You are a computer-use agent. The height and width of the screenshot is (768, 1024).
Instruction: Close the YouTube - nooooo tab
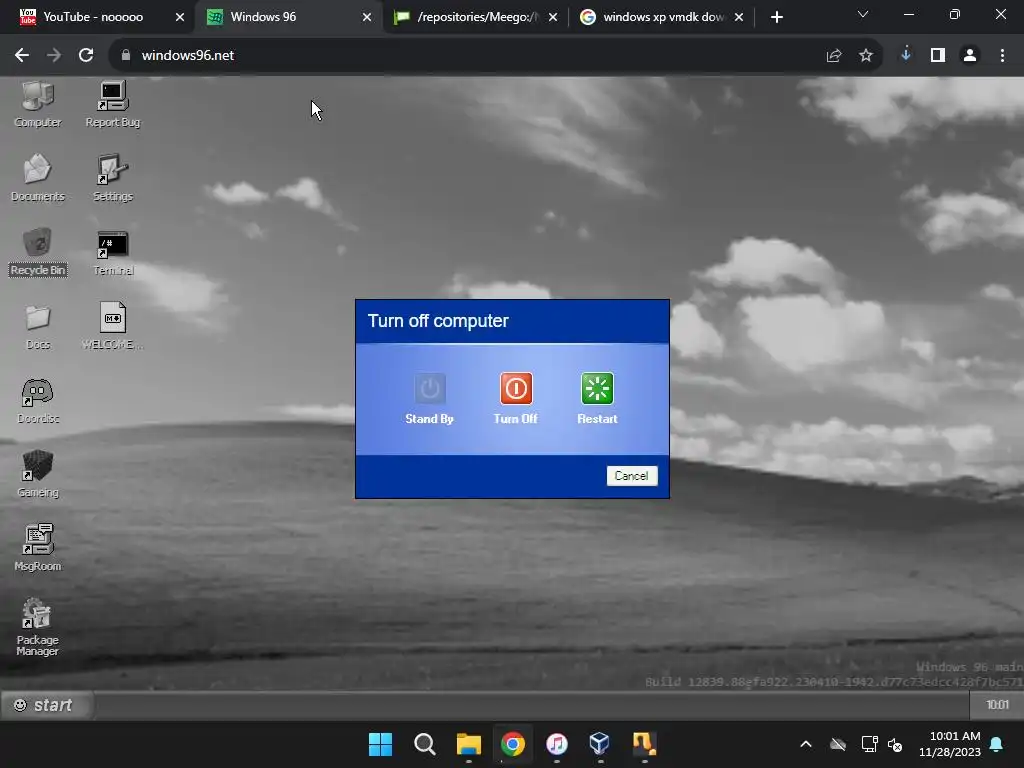pyautogui.click(x=180, y=17)
